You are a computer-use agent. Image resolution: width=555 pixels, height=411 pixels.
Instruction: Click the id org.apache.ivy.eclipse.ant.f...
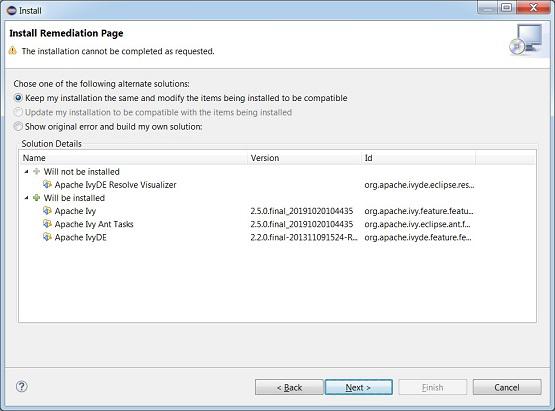417,224
